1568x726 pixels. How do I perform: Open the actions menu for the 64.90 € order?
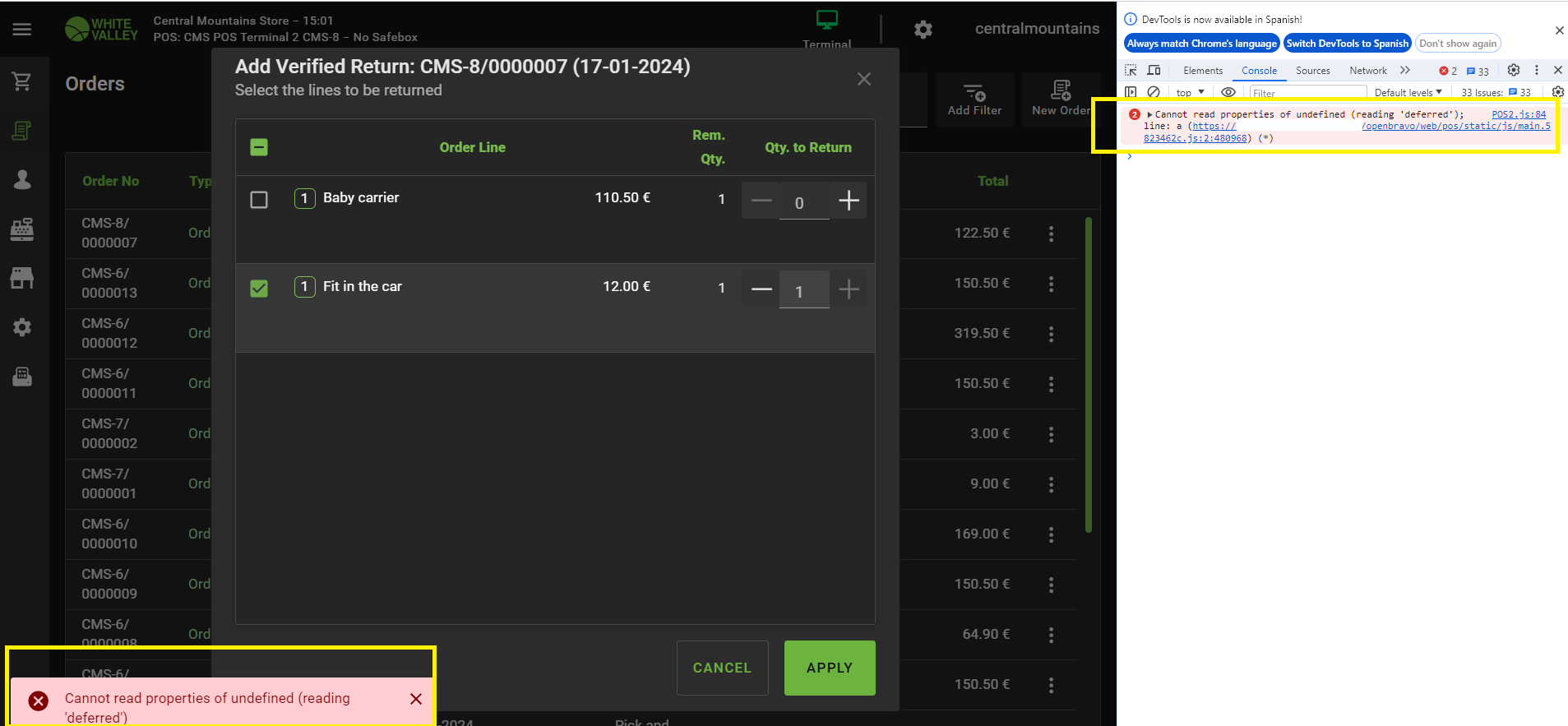click(1051, 635)
